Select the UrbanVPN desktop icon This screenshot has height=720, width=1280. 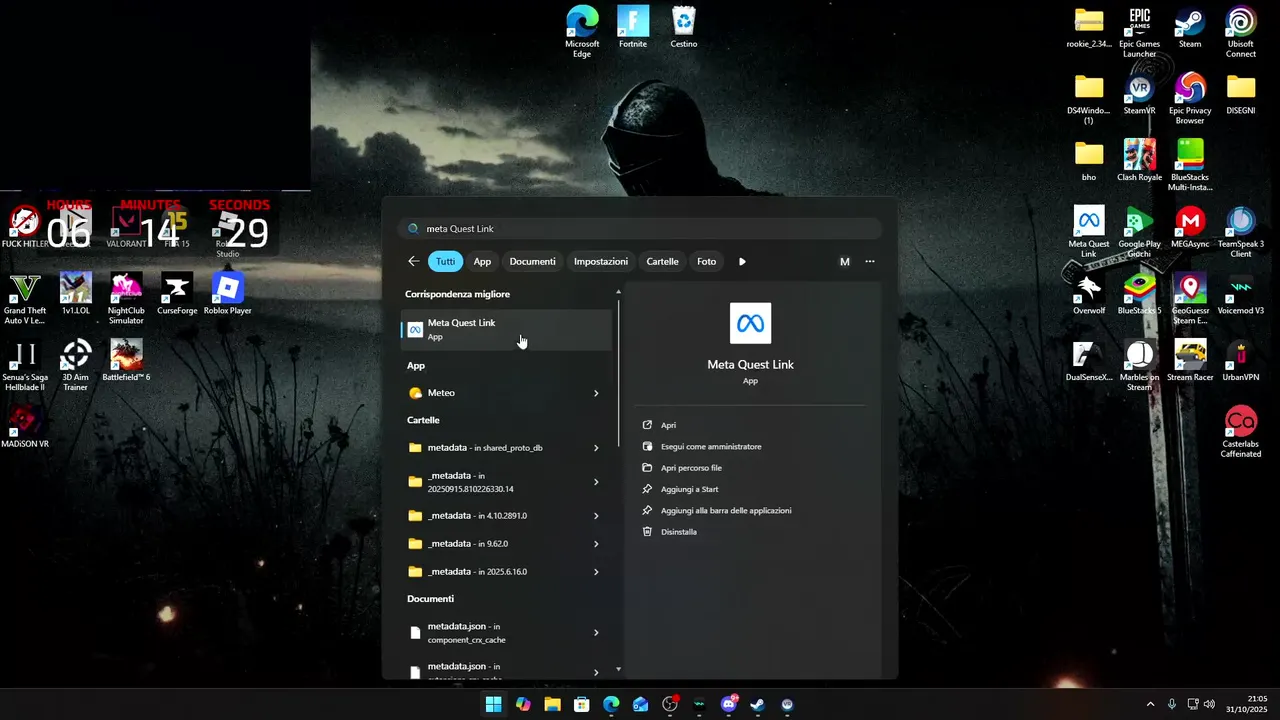point(1241,361)
